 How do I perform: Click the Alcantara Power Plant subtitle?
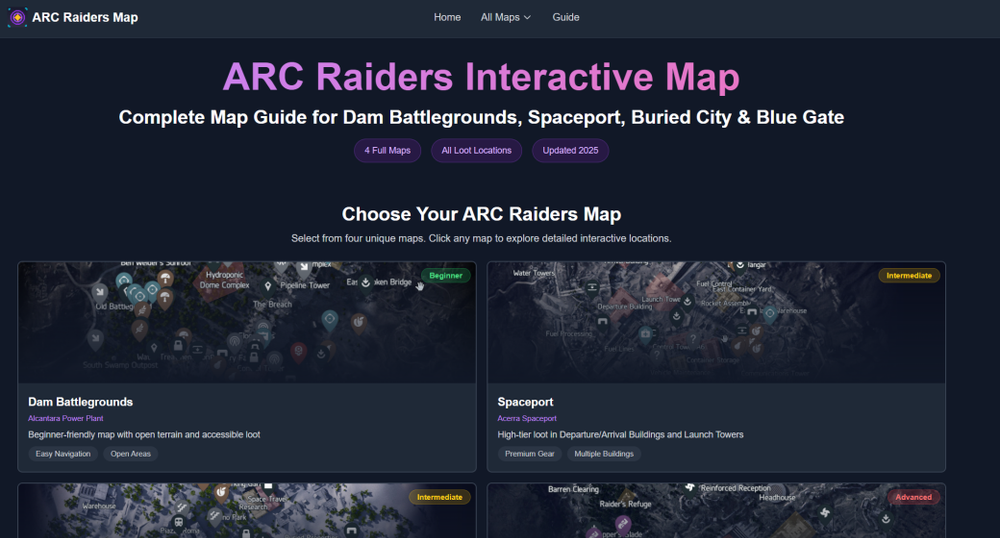click(66, 418)
